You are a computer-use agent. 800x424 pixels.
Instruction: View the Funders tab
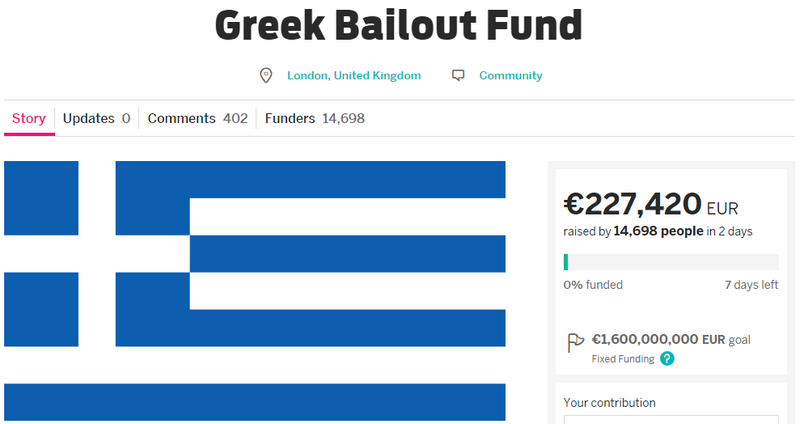[314, 118]
